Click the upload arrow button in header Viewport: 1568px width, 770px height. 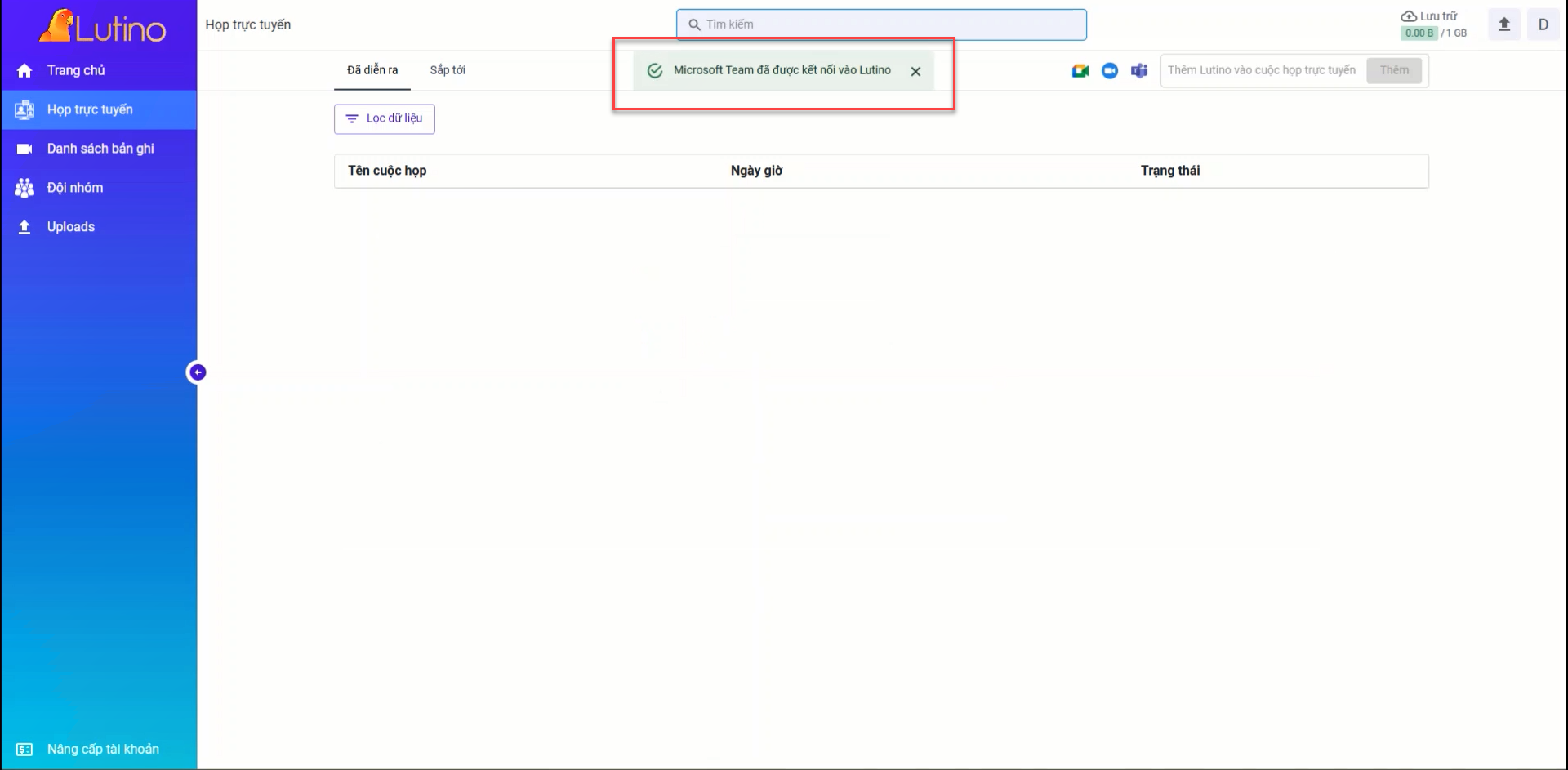coord(1504,24)
